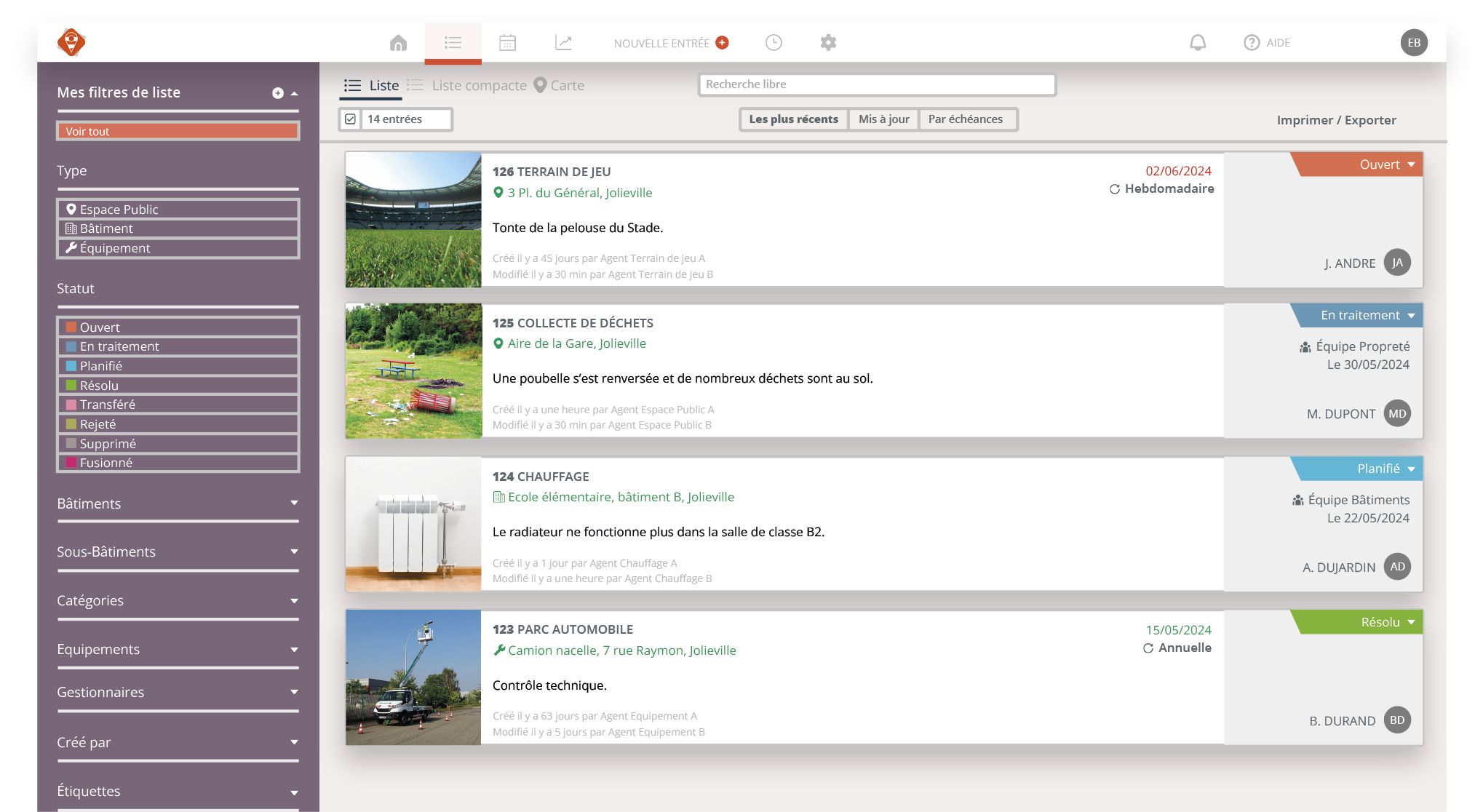Click the history clock icon
Image resolution: width=1483 pixels, height=812 pixels.
[774, 43]
